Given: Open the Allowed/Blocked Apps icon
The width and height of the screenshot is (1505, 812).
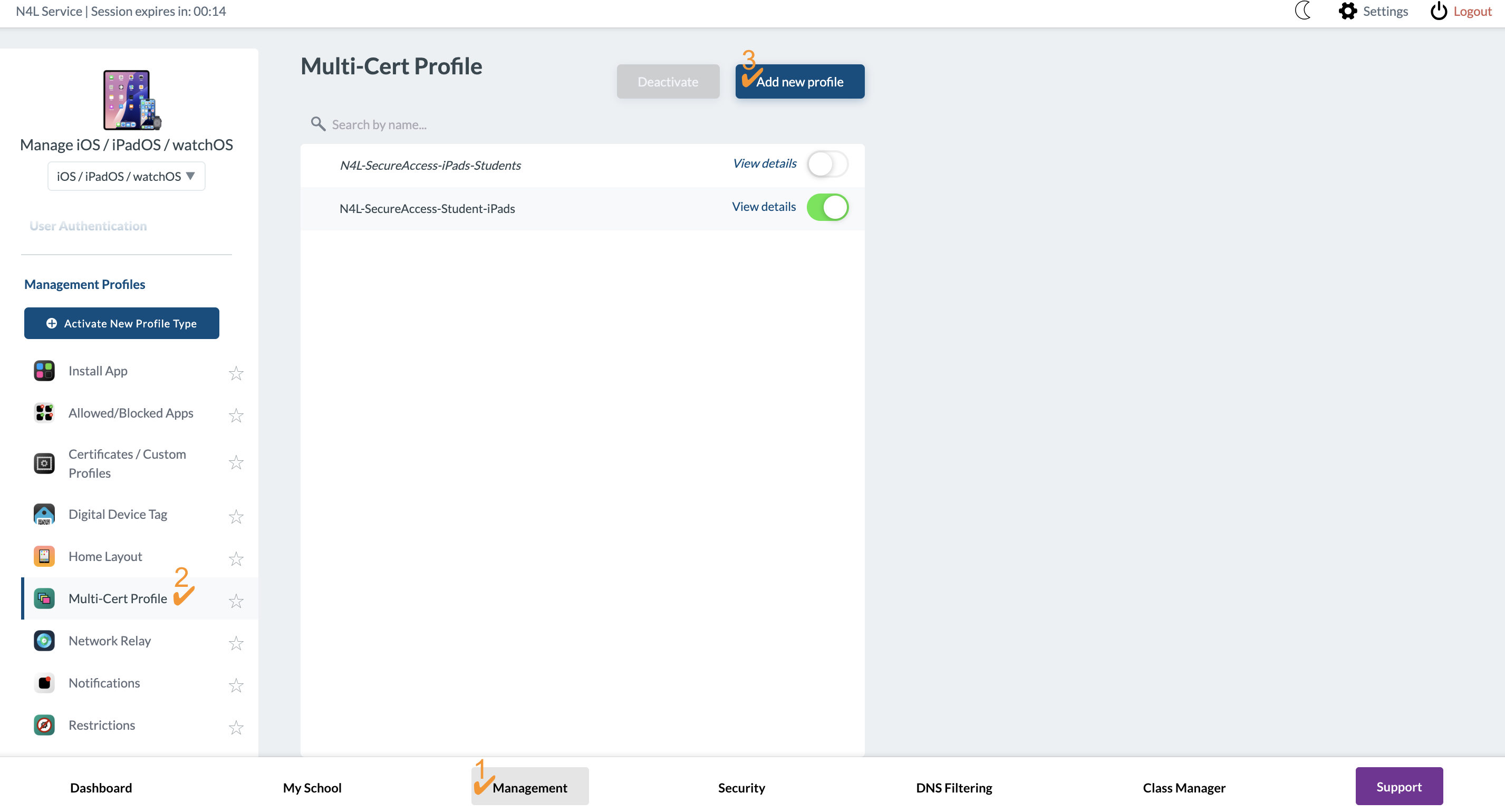Looking at the screenshot, I should pos(44,413).
